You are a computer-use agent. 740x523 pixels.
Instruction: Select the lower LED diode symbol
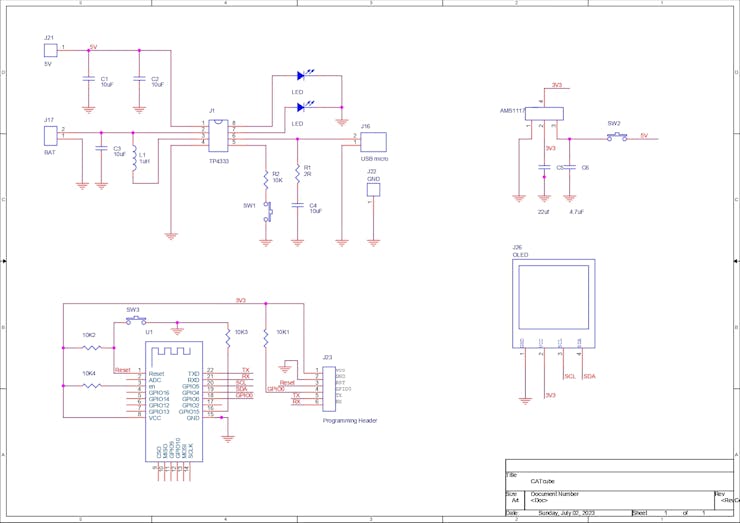[305, 107]
